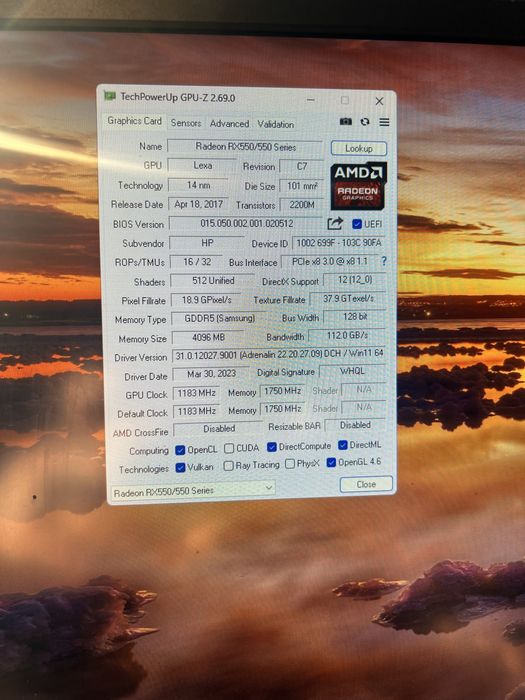Click the AMD CrossFire Disabled value
The height and width of the screenshot is (700, 525).
pyautogui.click(x=219, y=429)
